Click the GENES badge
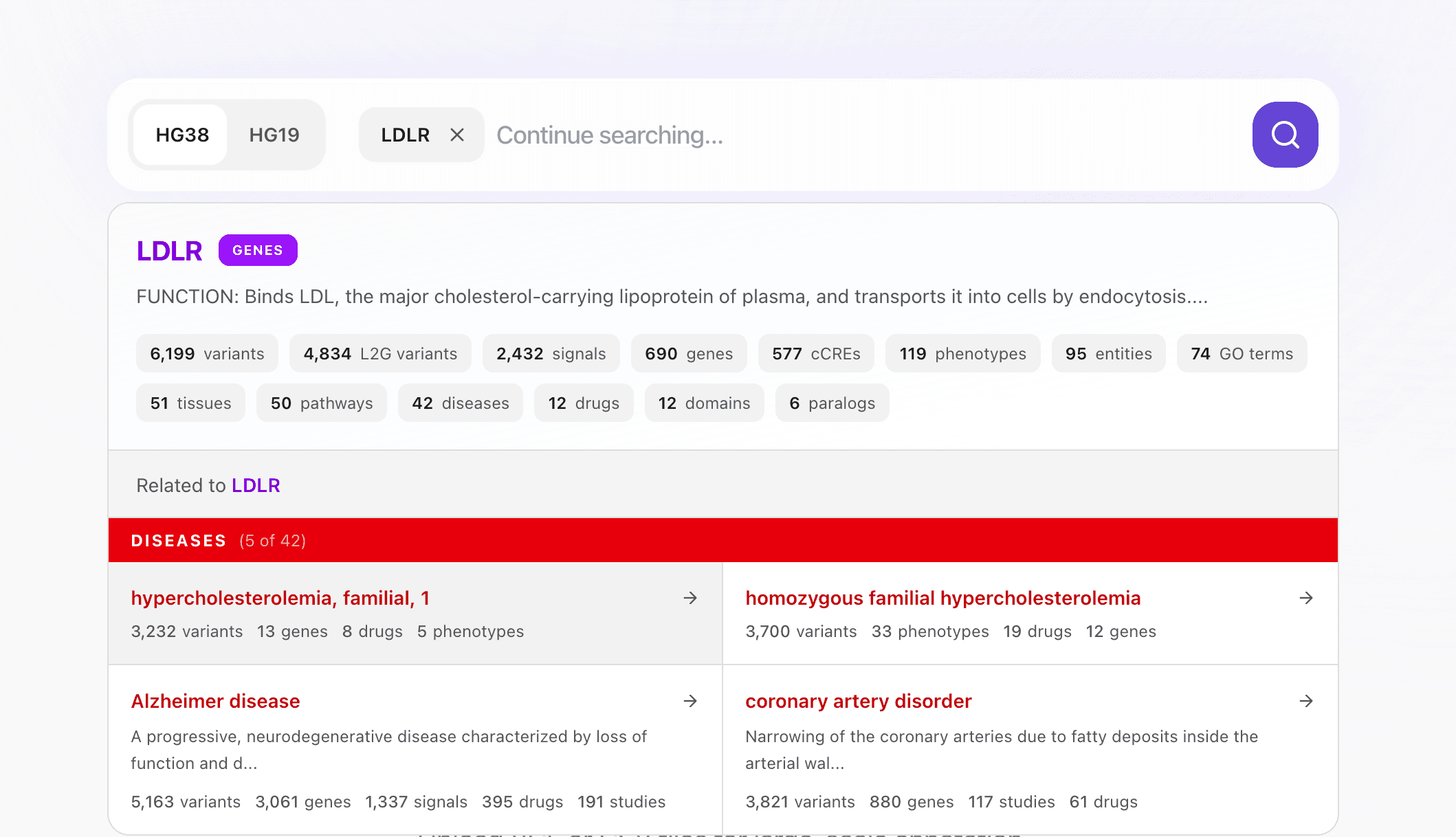This screenshot has width=1456, height=837. (x=258, y=250)
